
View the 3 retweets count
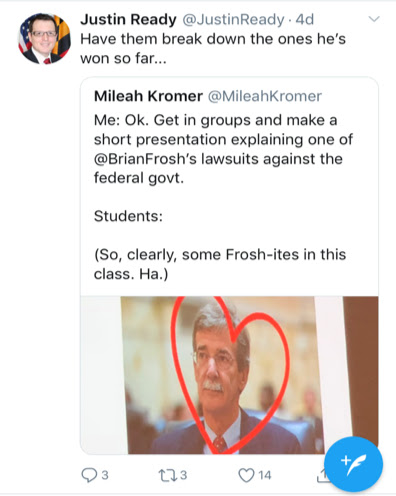coord(183,475)
